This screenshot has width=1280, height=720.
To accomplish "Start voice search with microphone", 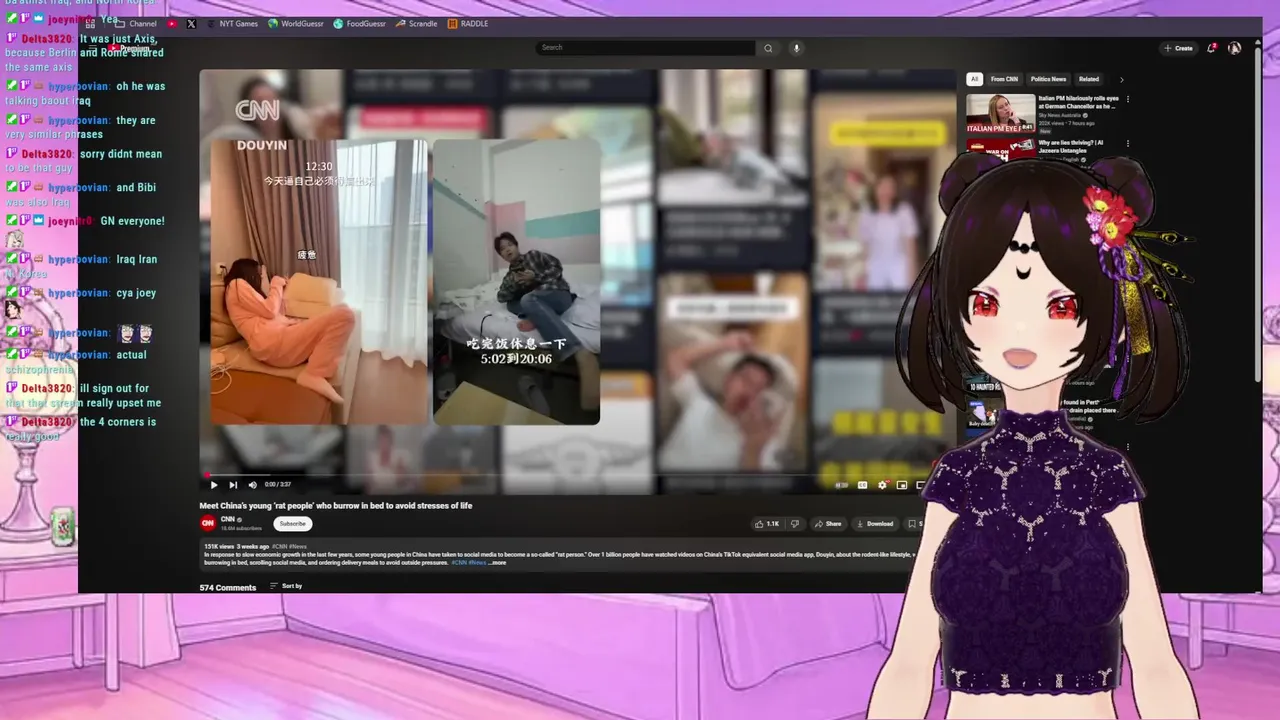I will tap(796, 48).
